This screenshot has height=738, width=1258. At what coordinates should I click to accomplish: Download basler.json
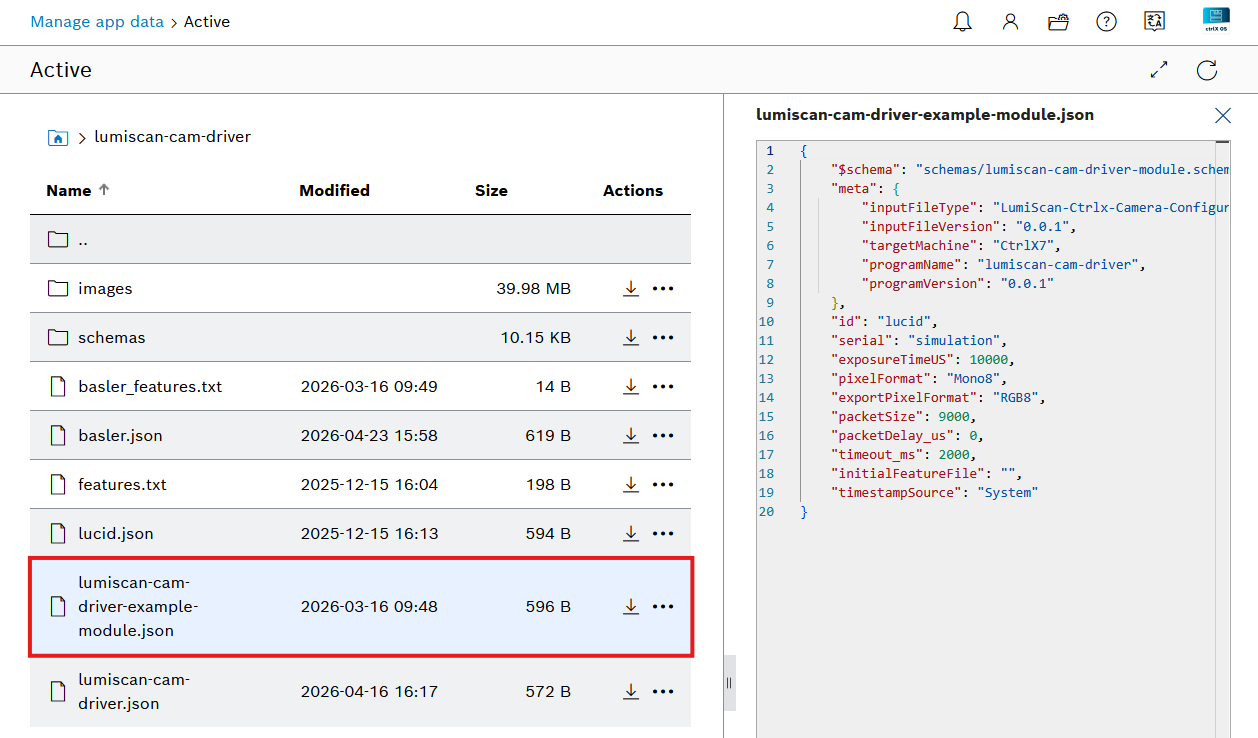(x=631, y=436)
